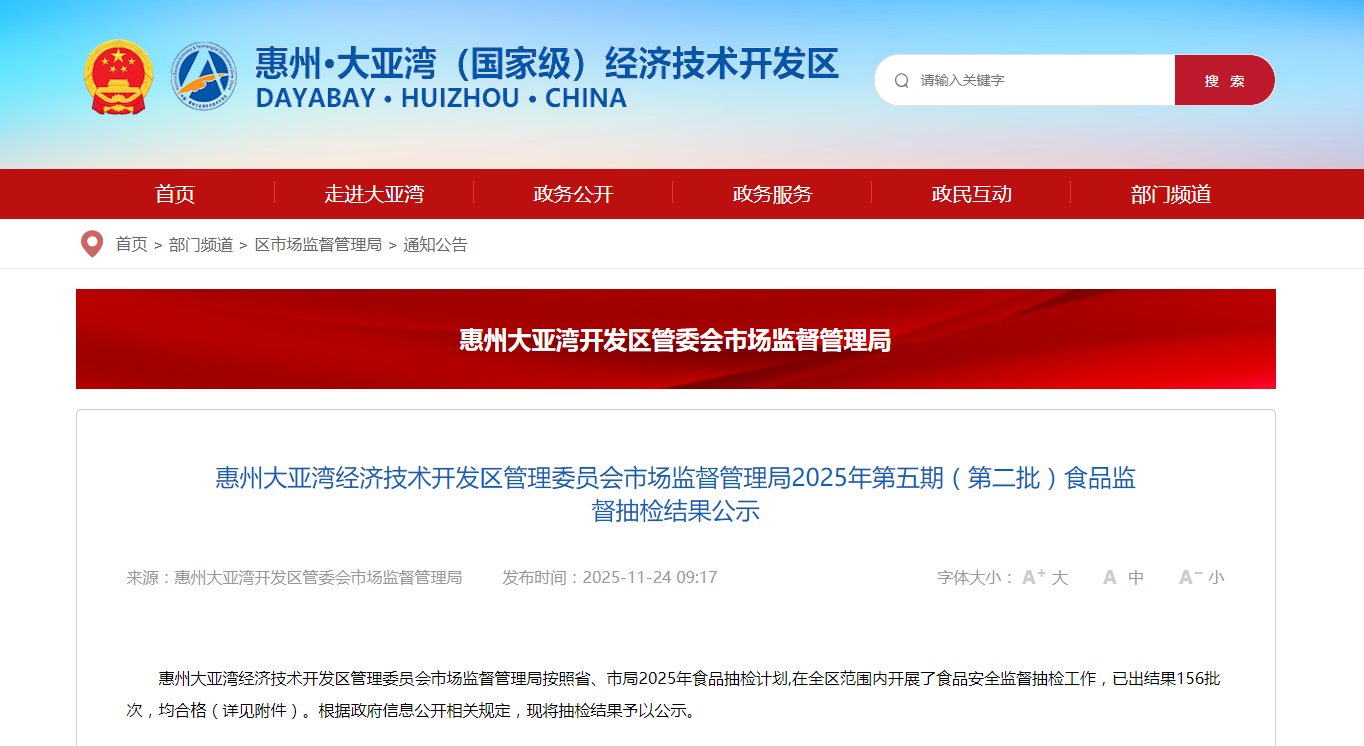Follow the 通知公告 breadcrumb link
This screenshot has height=746, width=1364.
(x=435, y=244)
